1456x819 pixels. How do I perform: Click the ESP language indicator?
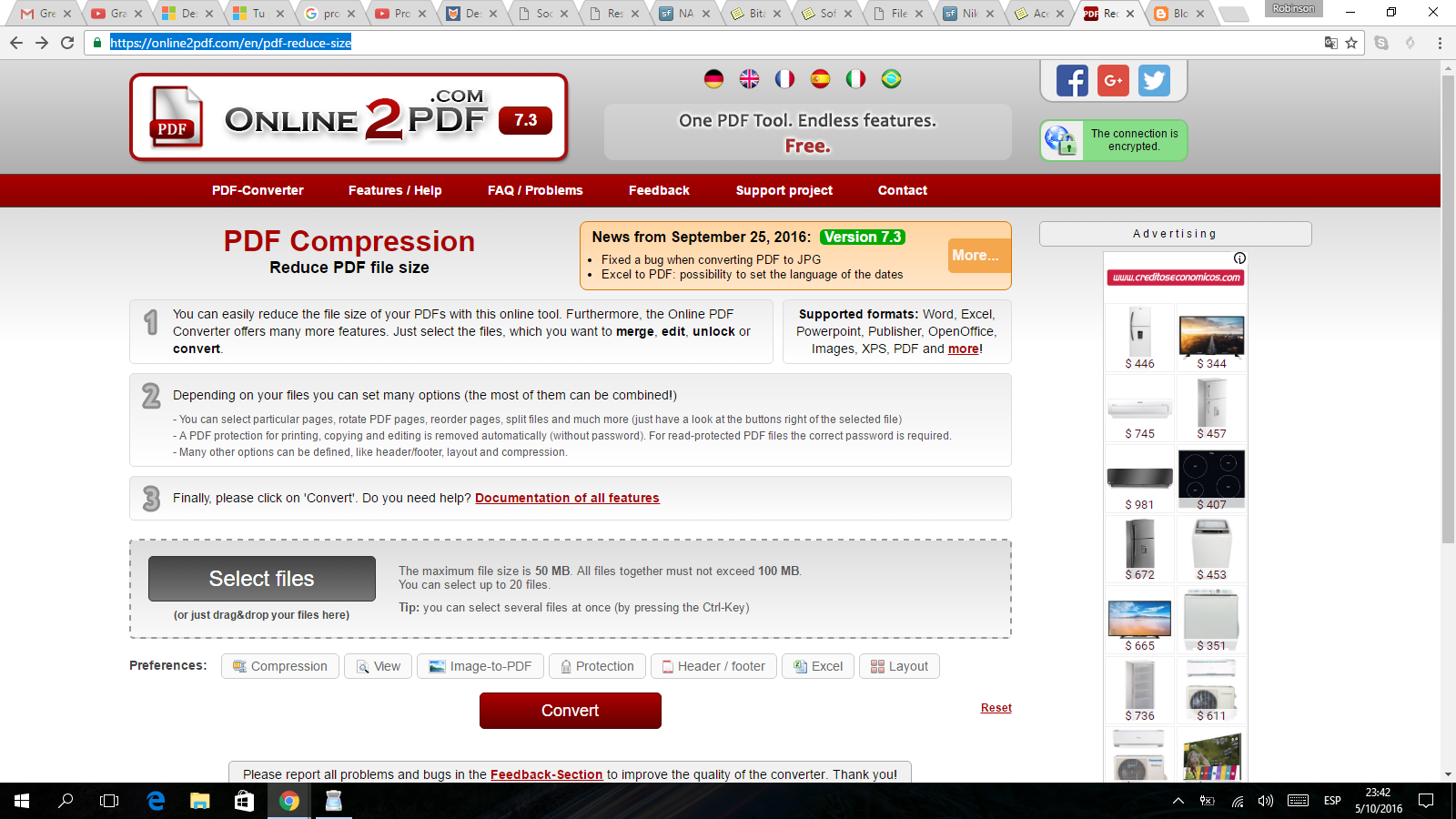click(1332, 801)
